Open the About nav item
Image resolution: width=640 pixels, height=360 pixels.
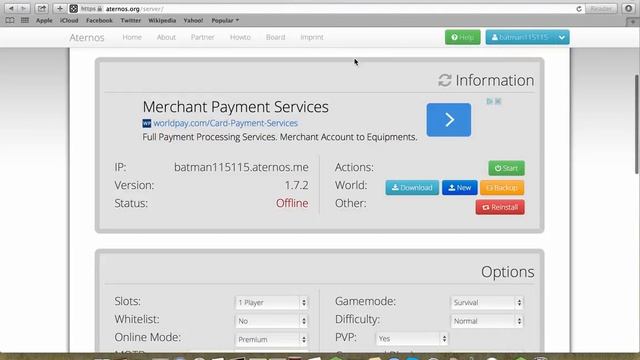click(x=166, y=37)
